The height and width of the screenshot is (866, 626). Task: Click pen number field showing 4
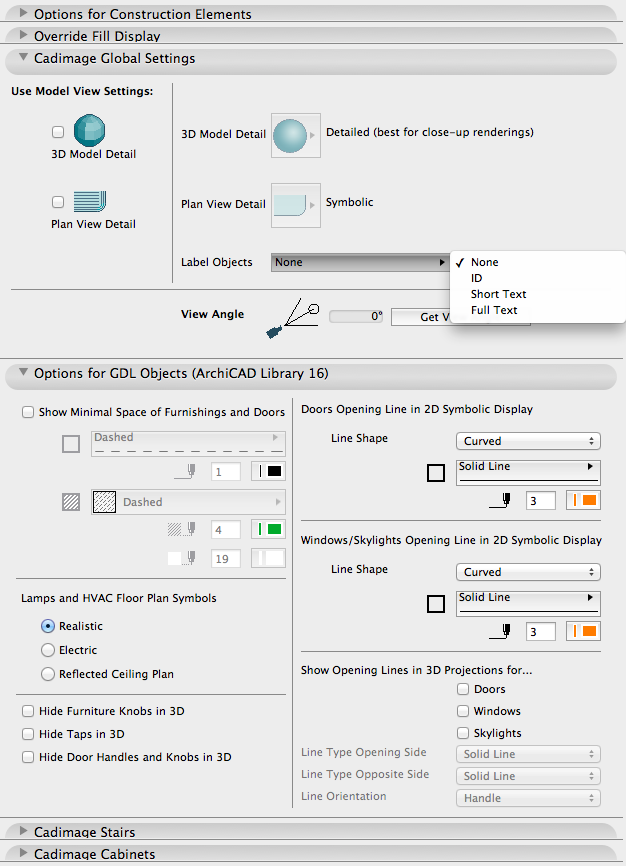(x=226, y=530)
